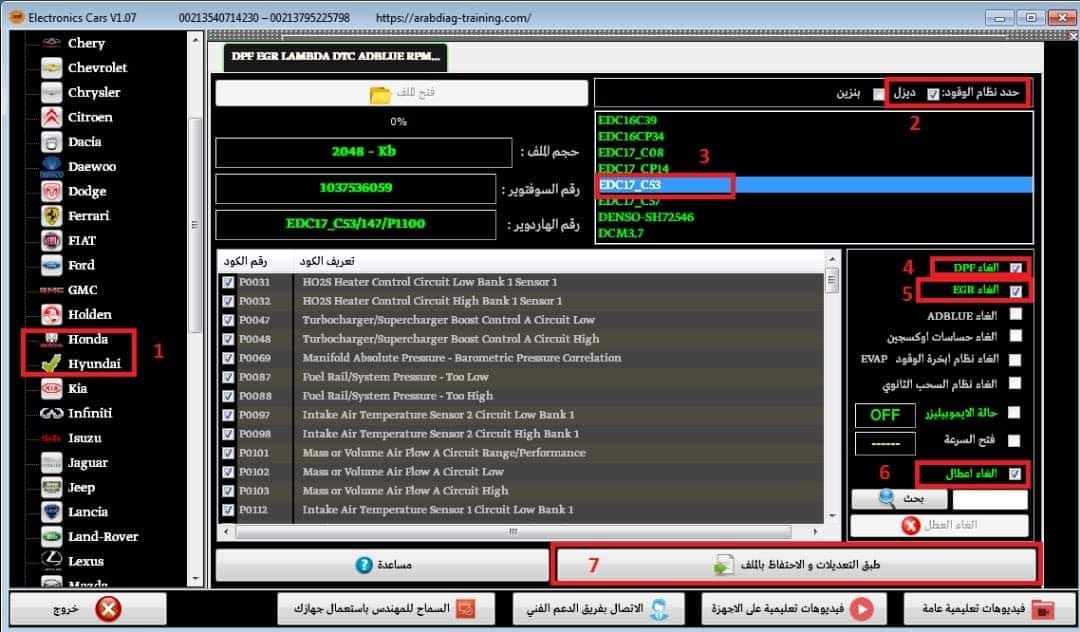Select the Kia logo icon
1080x632 pixels.
click(52, 388)
